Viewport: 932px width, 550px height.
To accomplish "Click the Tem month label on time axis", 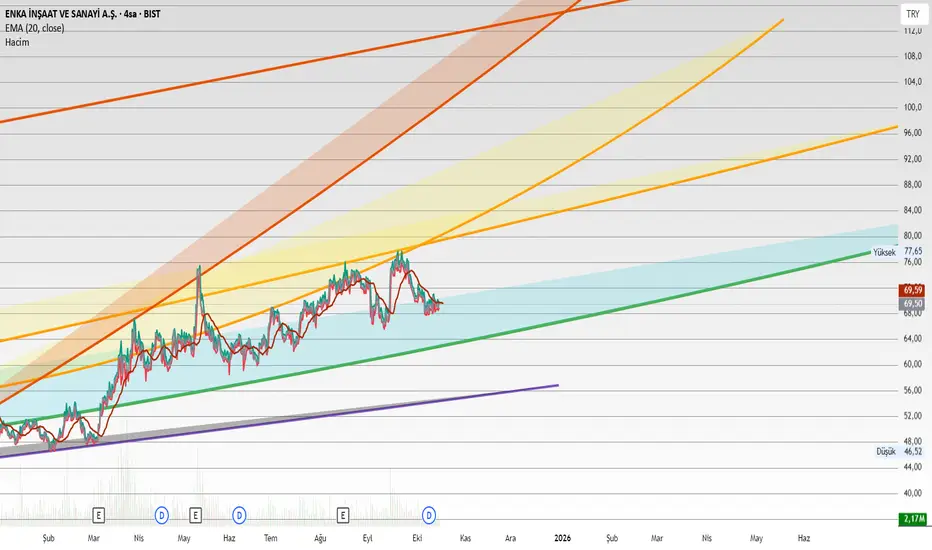I will click(x=270, y=538).
